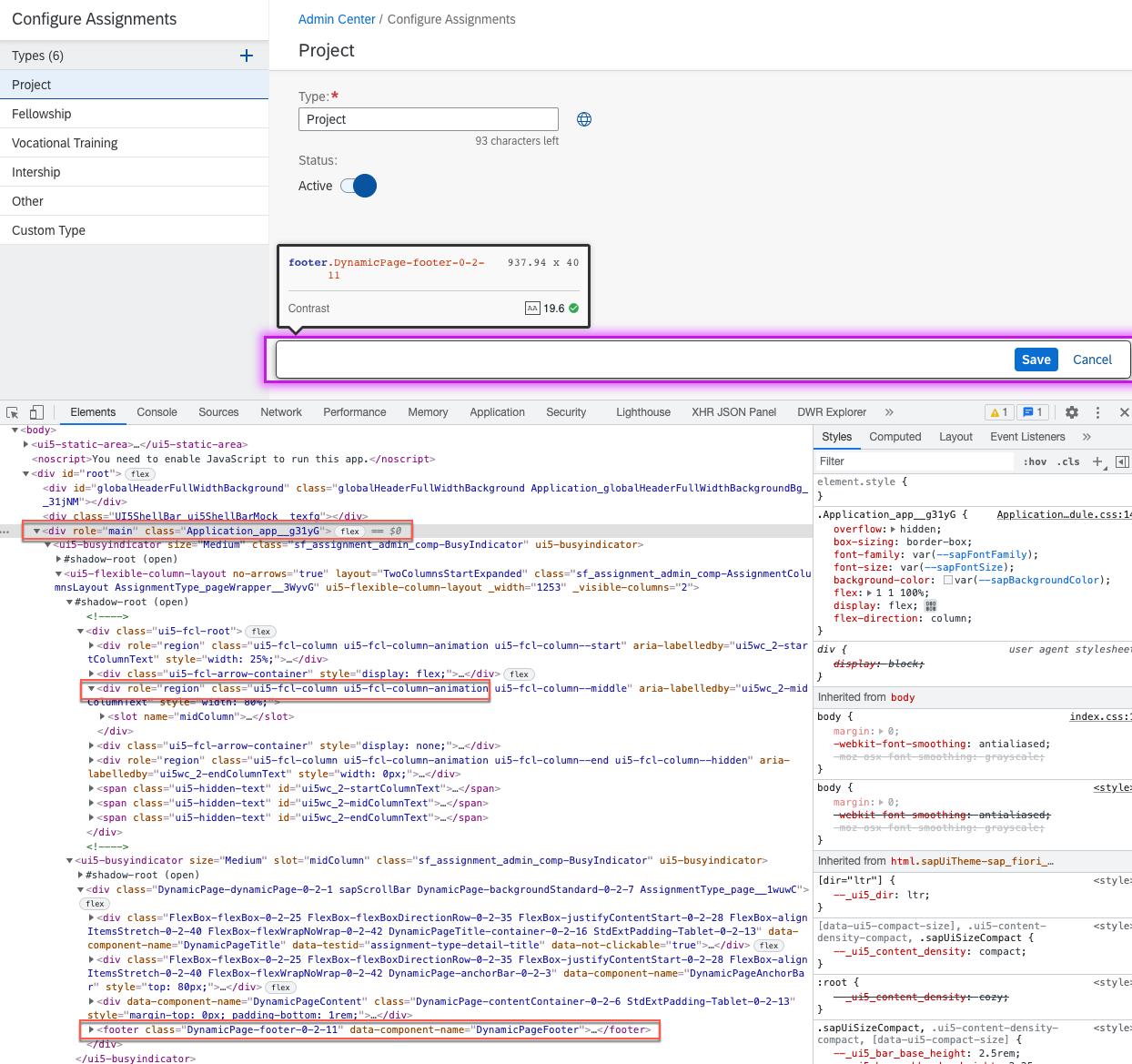
Task: Open DevTools settings gear
Action: point(1072,412)
